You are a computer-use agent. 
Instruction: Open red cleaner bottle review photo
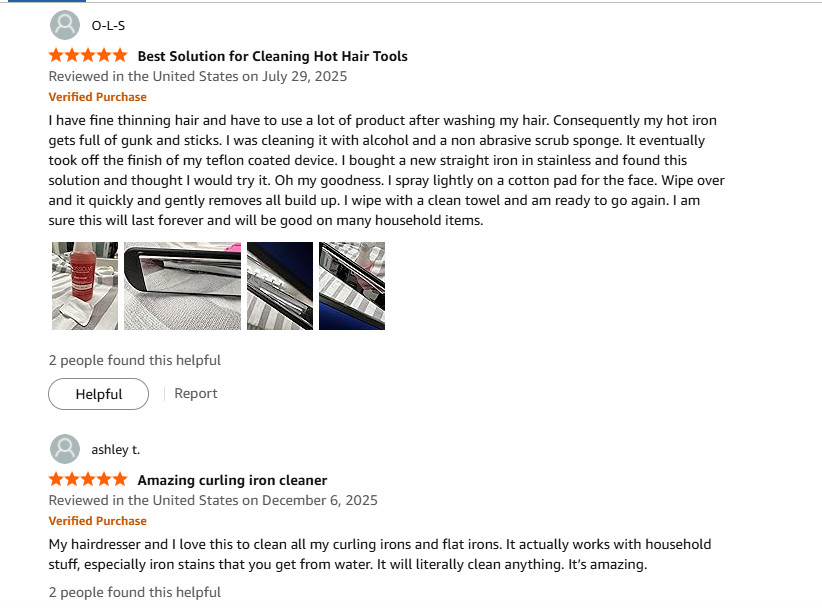click(85, 286)
